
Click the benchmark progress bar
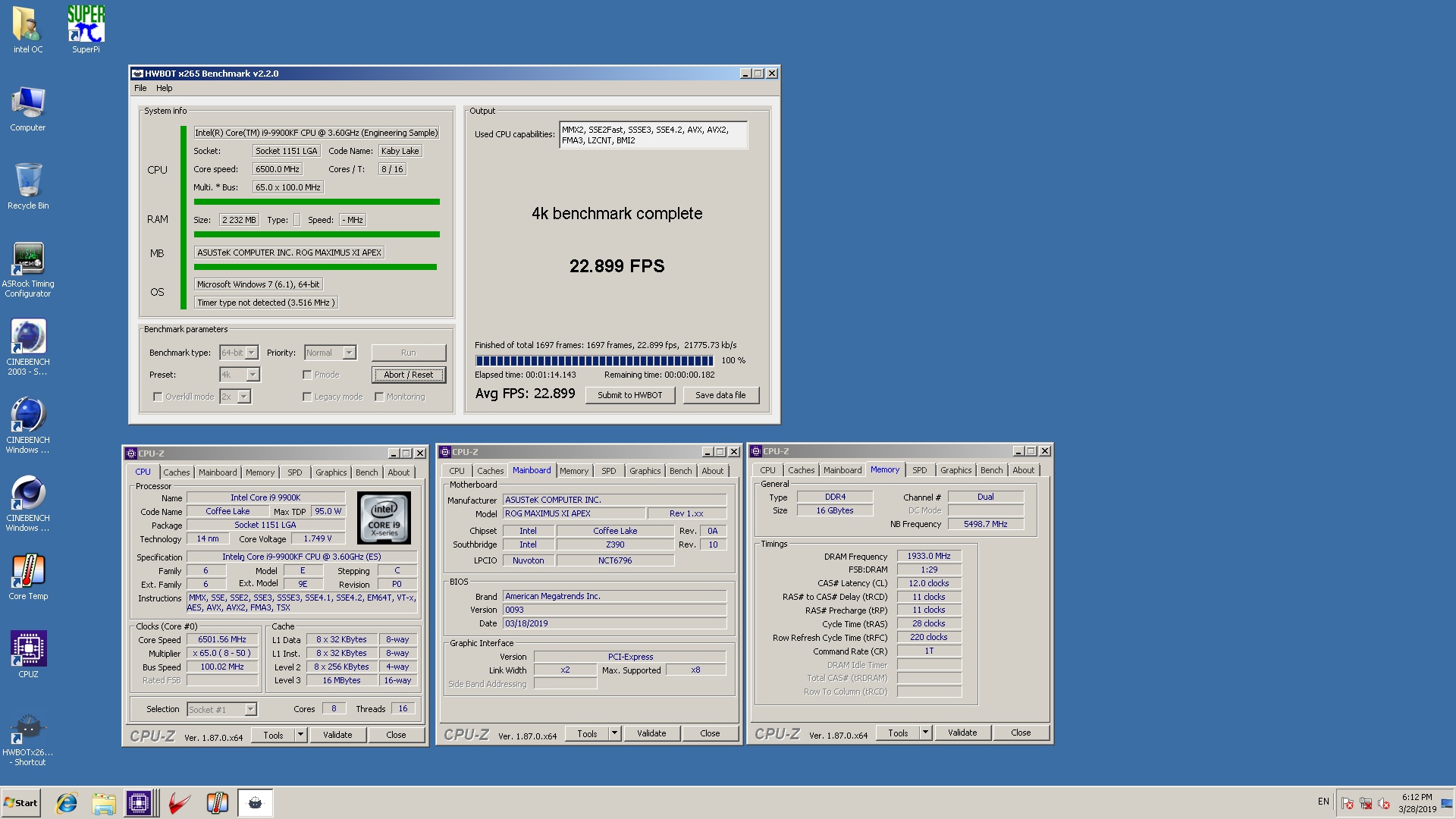click(595, 361)
